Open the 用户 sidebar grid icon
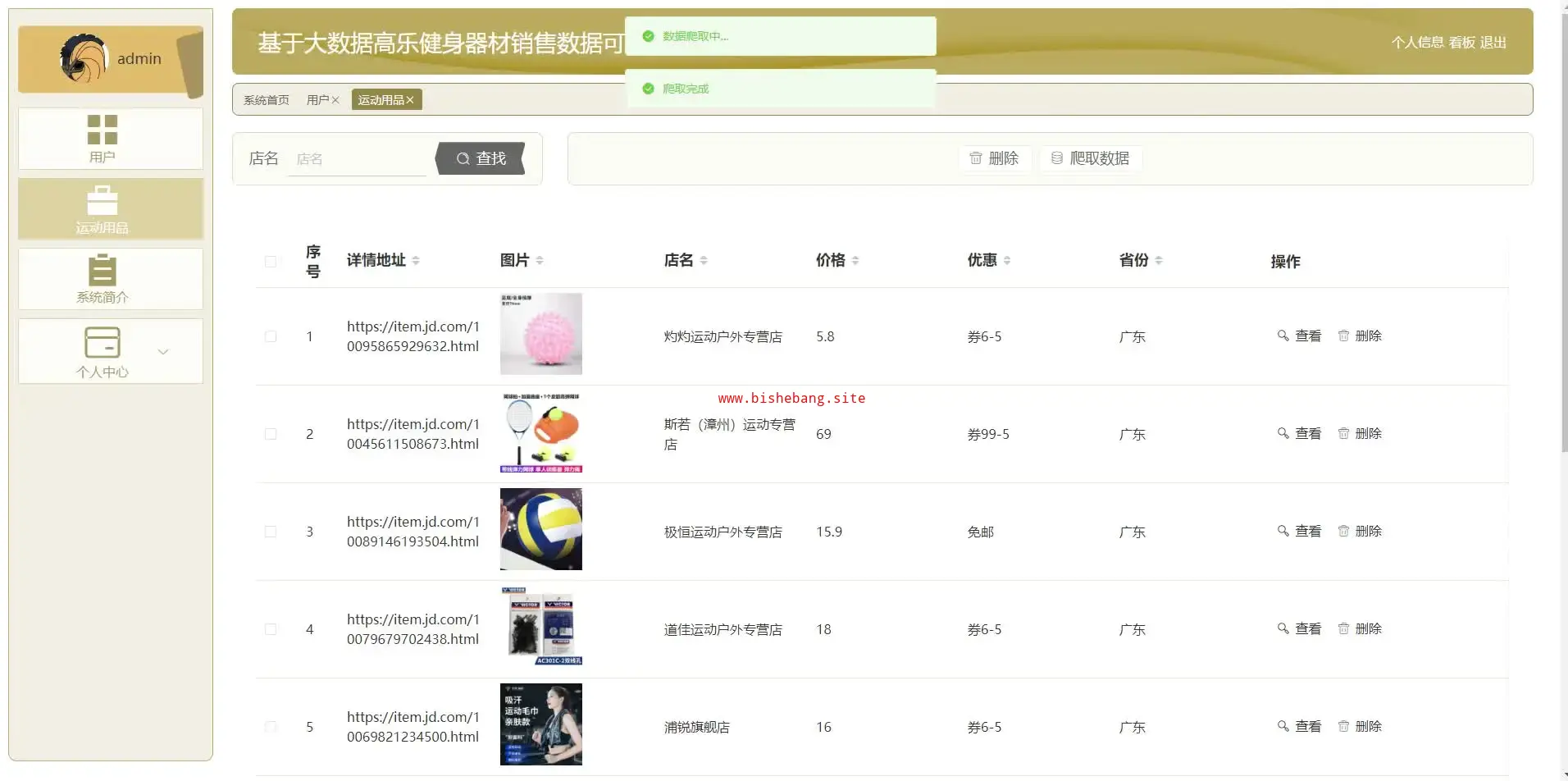This screenshot has width=1568, height=781. [103, 130]
